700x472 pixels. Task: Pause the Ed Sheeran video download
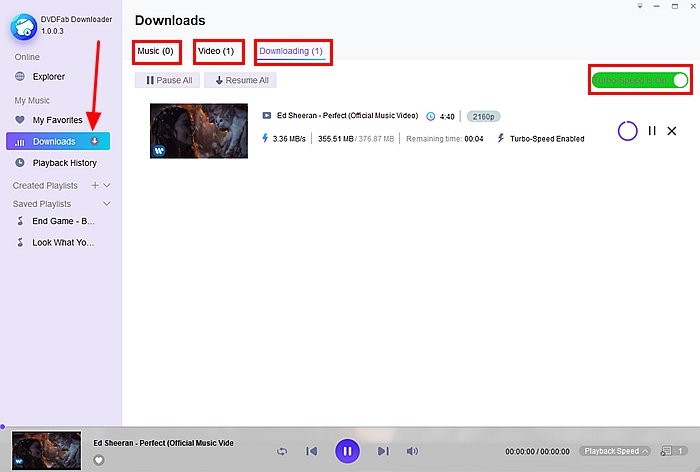652,131
